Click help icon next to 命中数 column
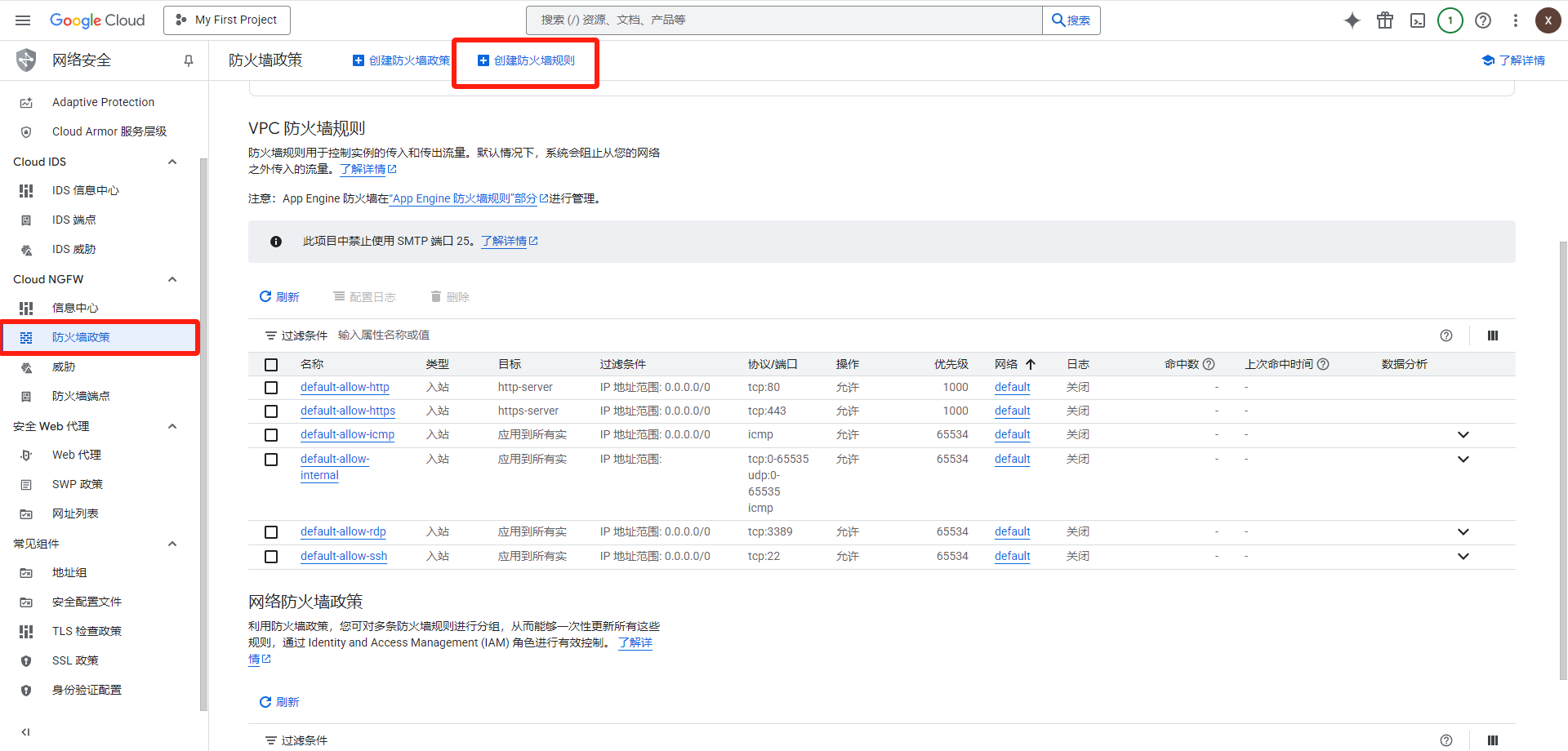 [x=1209, y=364]
